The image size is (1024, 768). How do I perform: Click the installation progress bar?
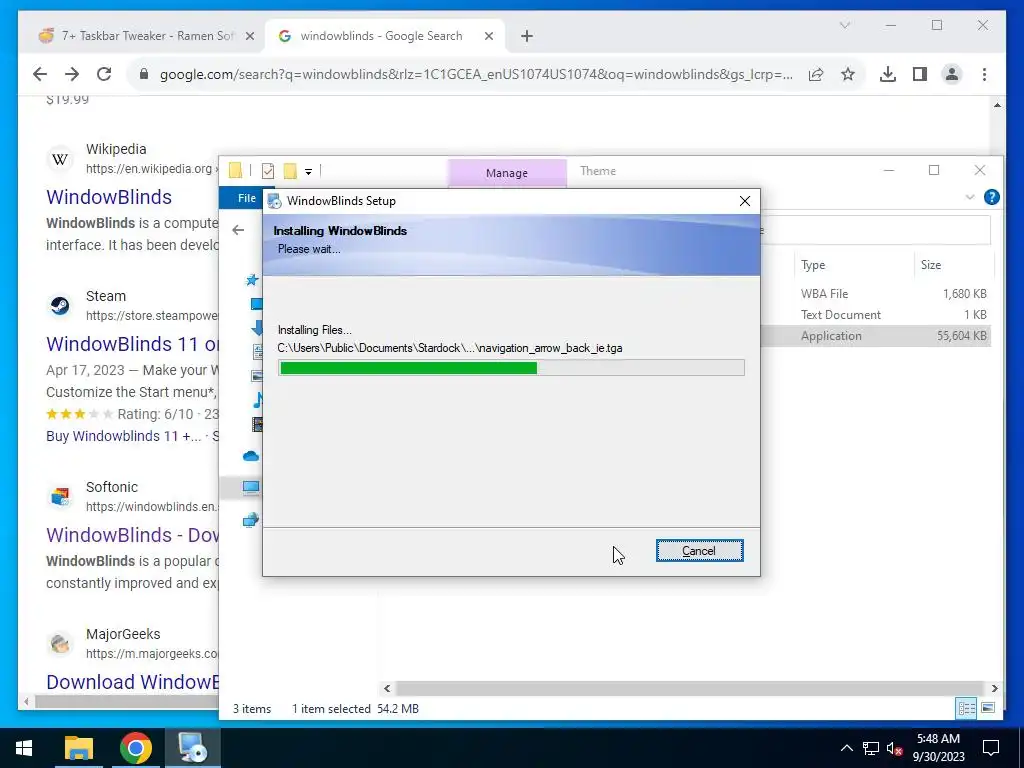pyautogui.click(x=511, y=368)
